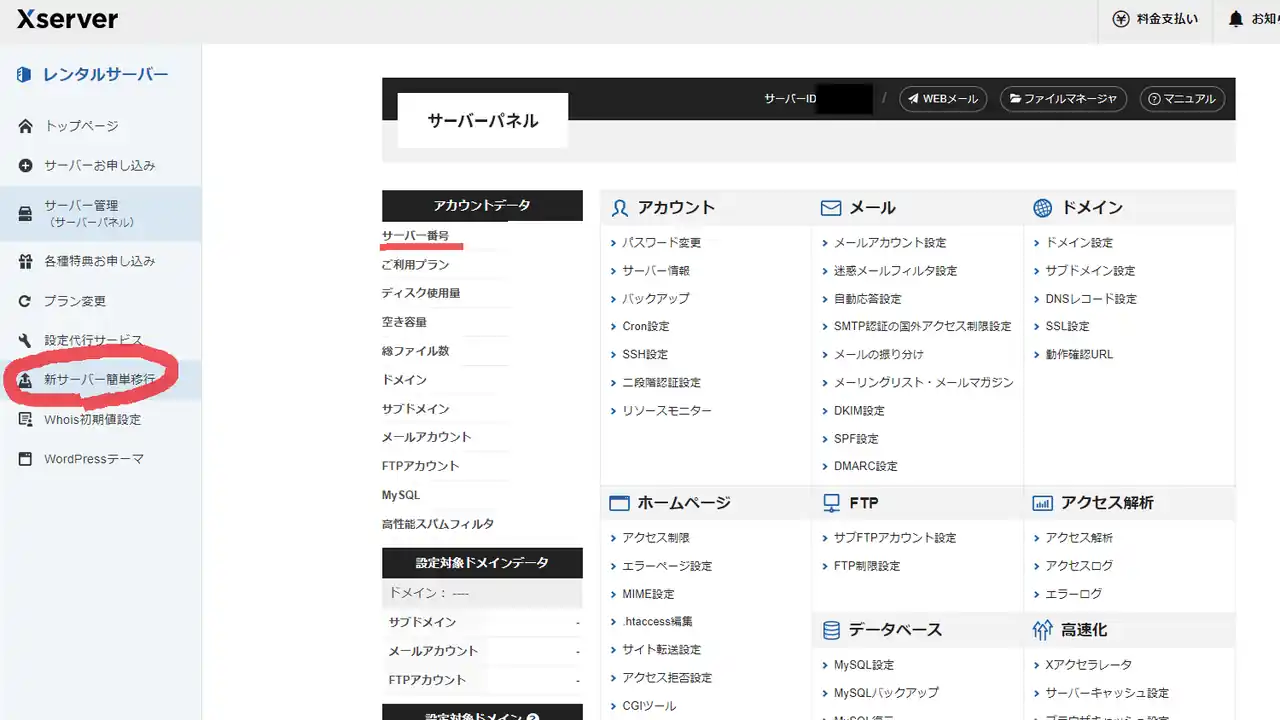
Task: Click the サーバーお申し込み plus icon
Action: tap(26, 165)
